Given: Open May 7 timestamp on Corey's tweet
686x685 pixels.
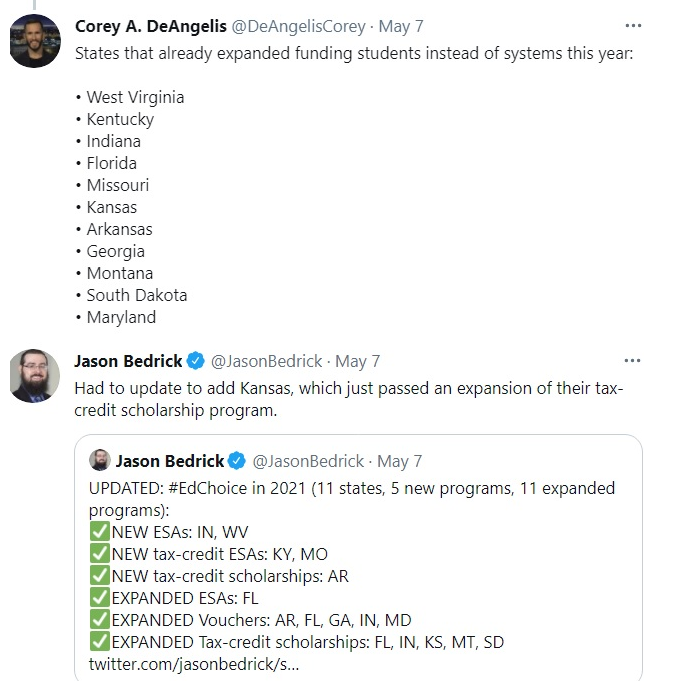Looking at the screenshot, I should (x=404, y=27).
